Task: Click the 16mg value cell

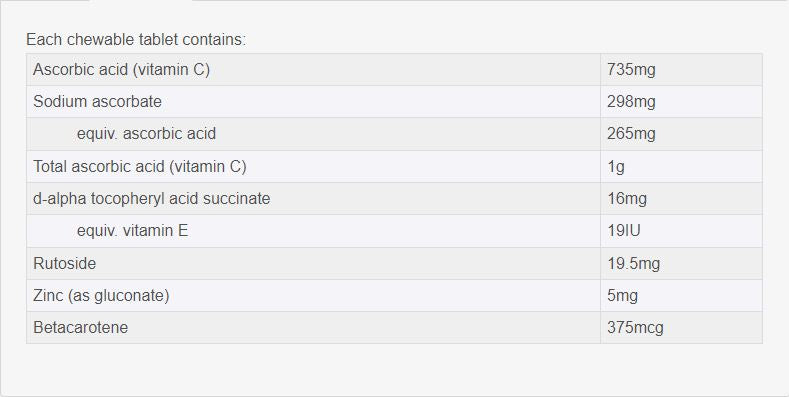Action: (x=681, y=199)
